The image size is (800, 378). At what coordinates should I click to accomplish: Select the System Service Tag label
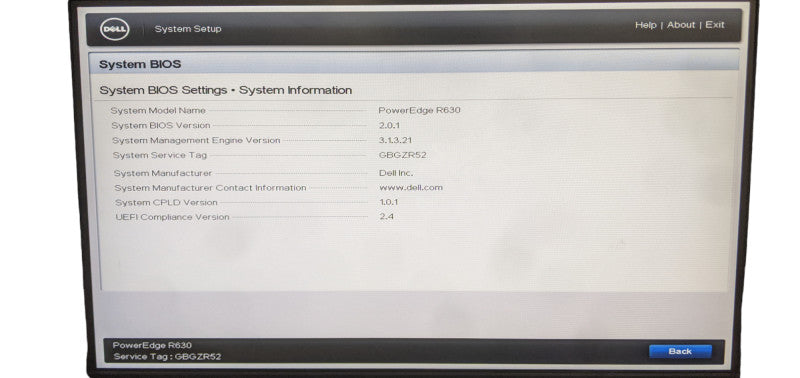tap(160, 155)
